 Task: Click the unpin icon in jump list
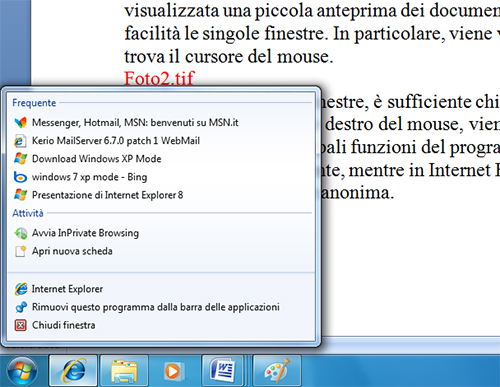(x=21, y=307)
